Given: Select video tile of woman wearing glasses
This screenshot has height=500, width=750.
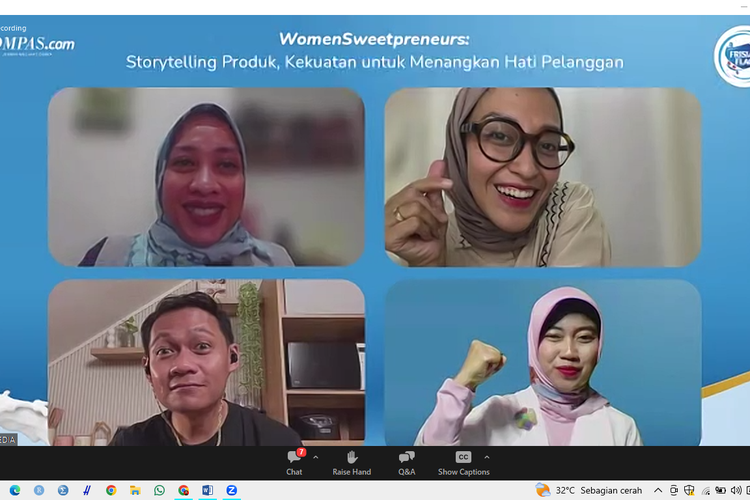Looking at the screenshot, I should (543, 177).
